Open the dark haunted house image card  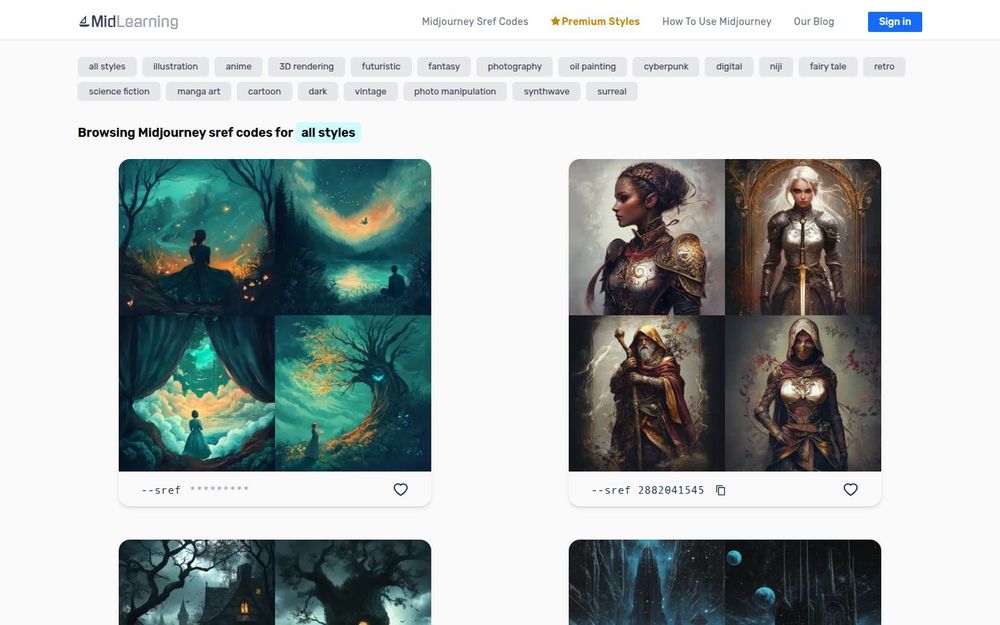275,582
